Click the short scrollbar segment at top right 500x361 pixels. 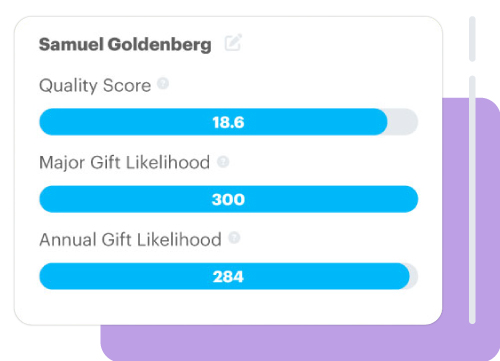coord(472,39)
